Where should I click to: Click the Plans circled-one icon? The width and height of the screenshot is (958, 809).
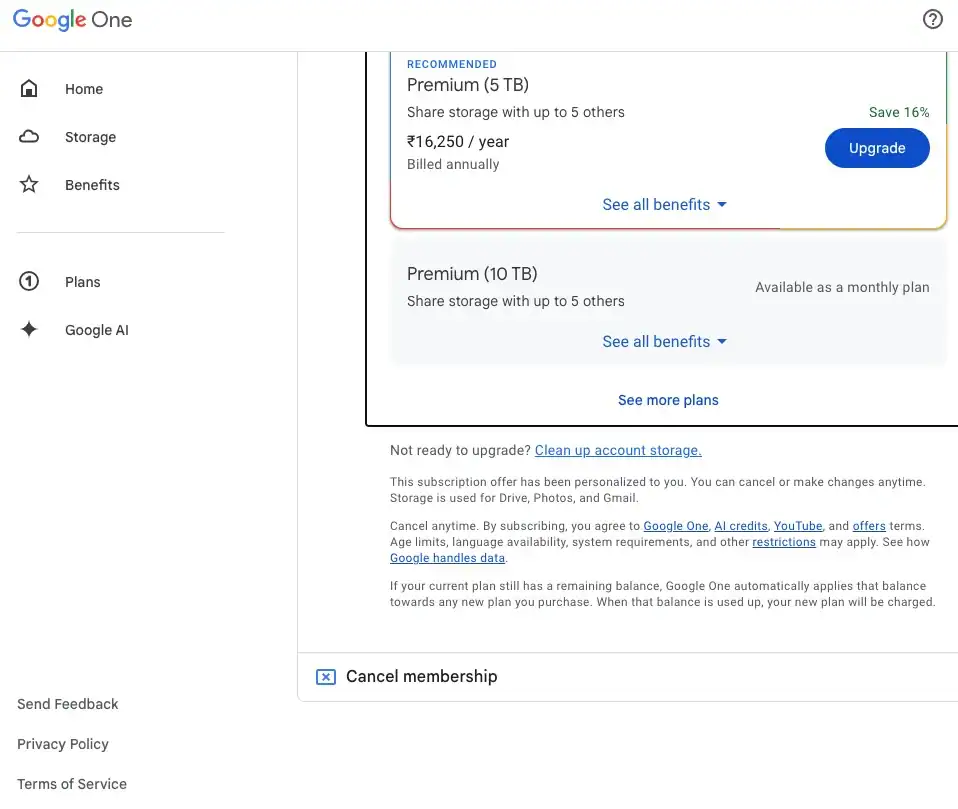[29, 282]
